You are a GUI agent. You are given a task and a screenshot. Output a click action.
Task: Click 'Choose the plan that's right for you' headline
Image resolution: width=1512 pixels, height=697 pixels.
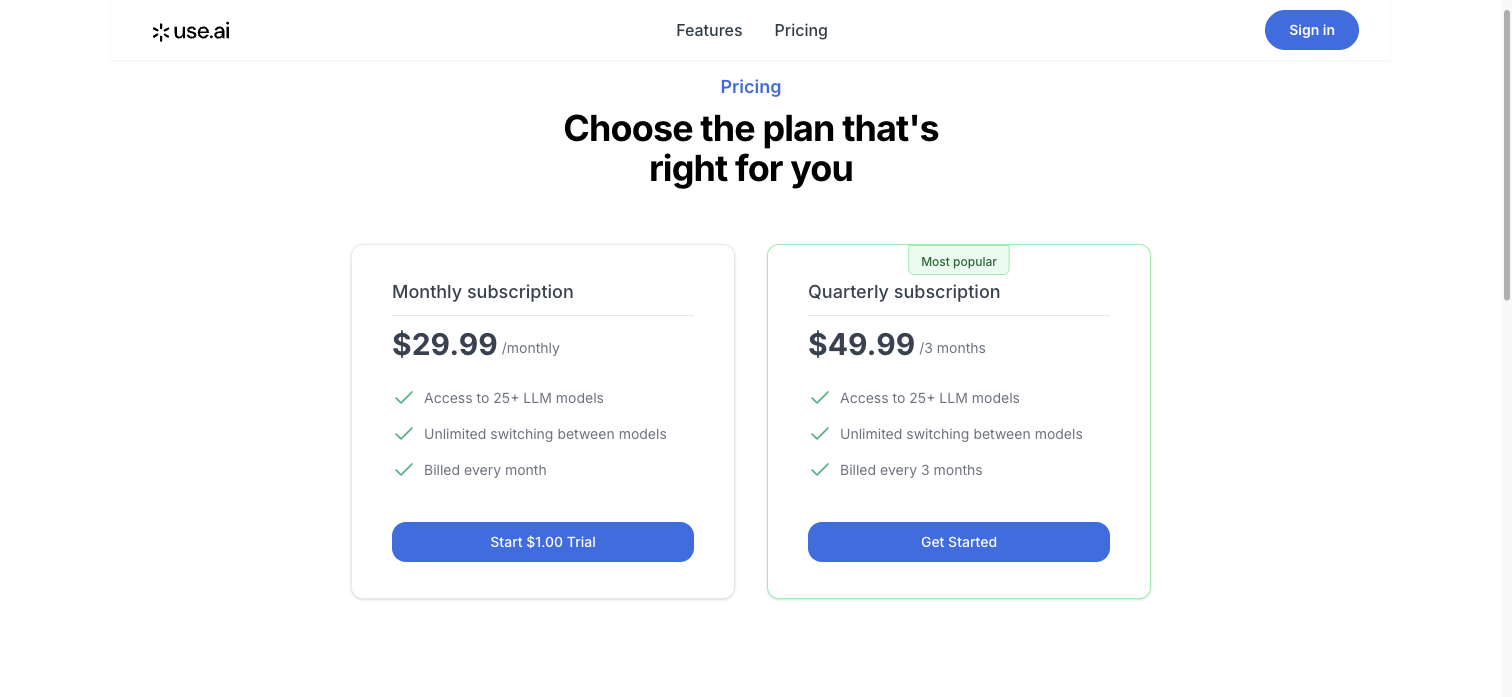click(751, 148)
